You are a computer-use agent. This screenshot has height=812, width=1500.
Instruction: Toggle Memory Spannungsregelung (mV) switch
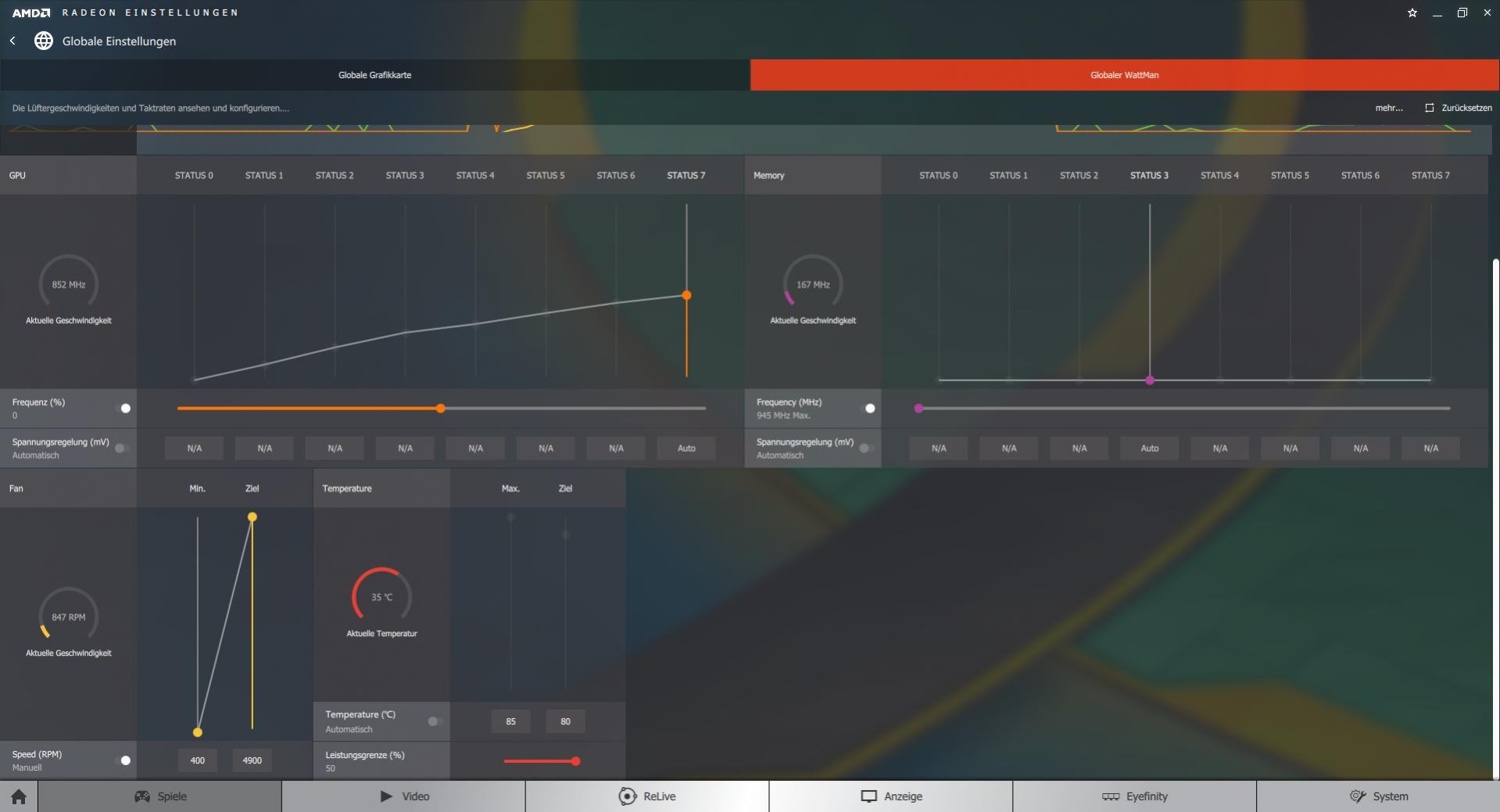[867, 448]
